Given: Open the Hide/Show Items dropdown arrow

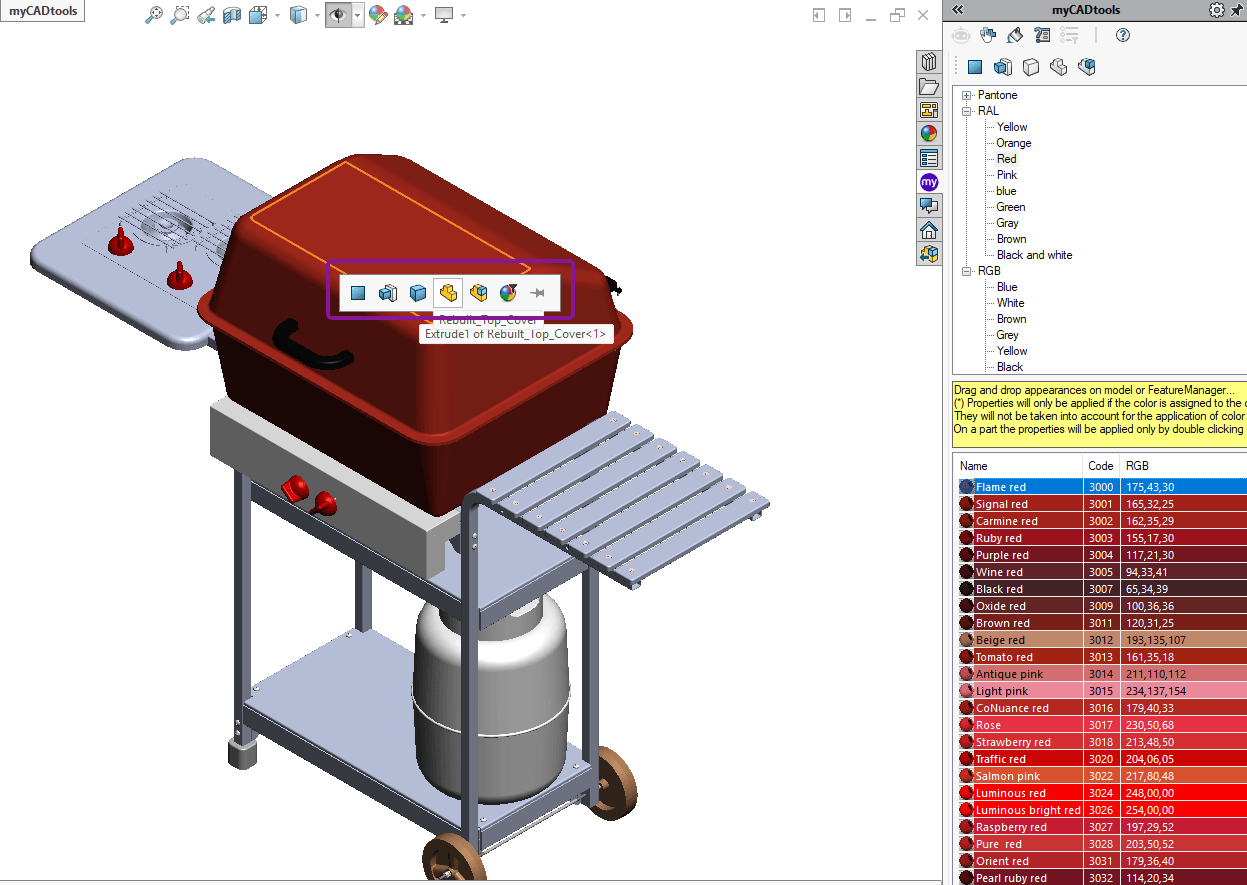Looking at the screenshot, I should pos(357,15).
